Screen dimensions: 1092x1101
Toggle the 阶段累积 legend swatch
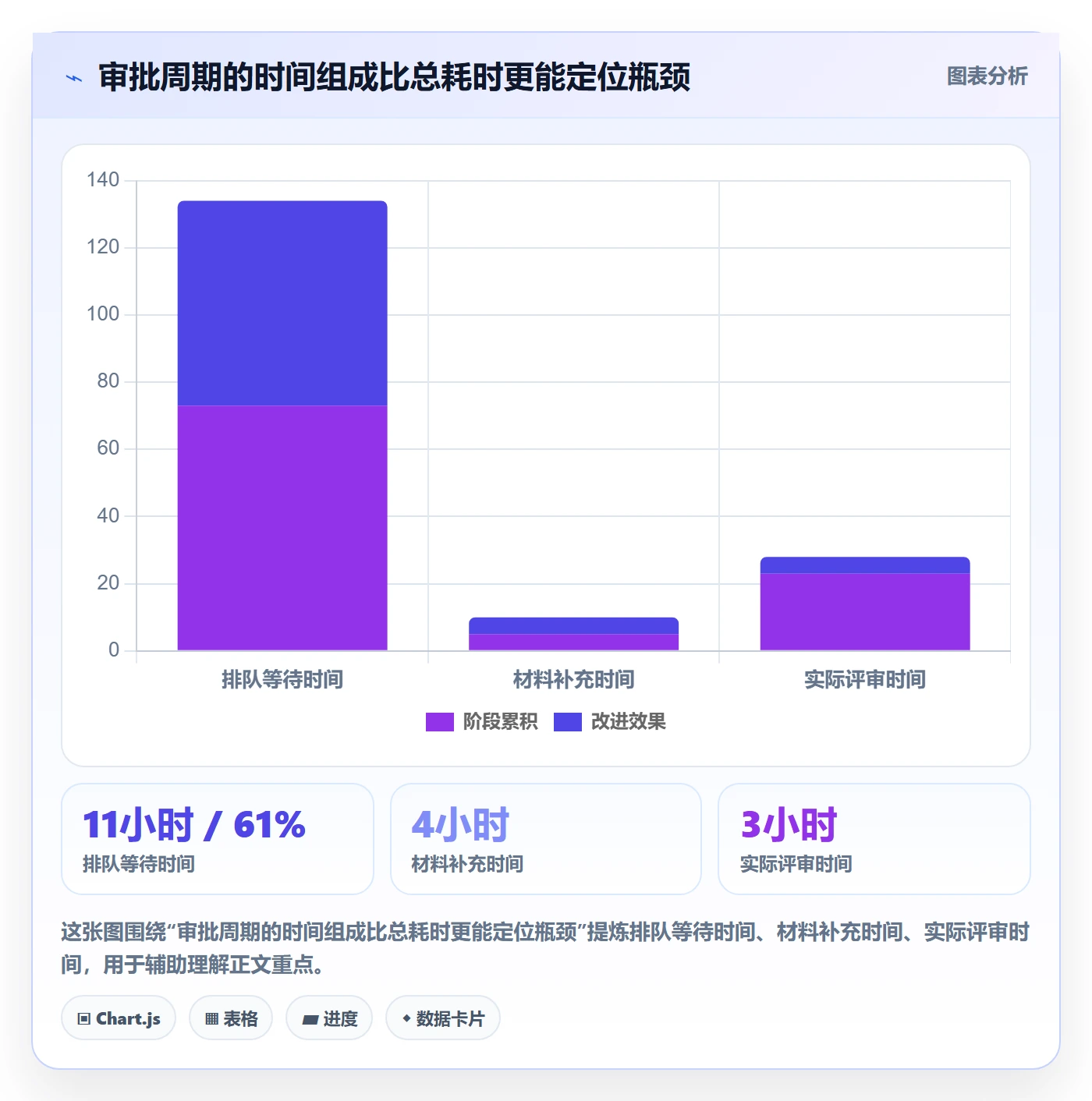click(x=439, y=722)
